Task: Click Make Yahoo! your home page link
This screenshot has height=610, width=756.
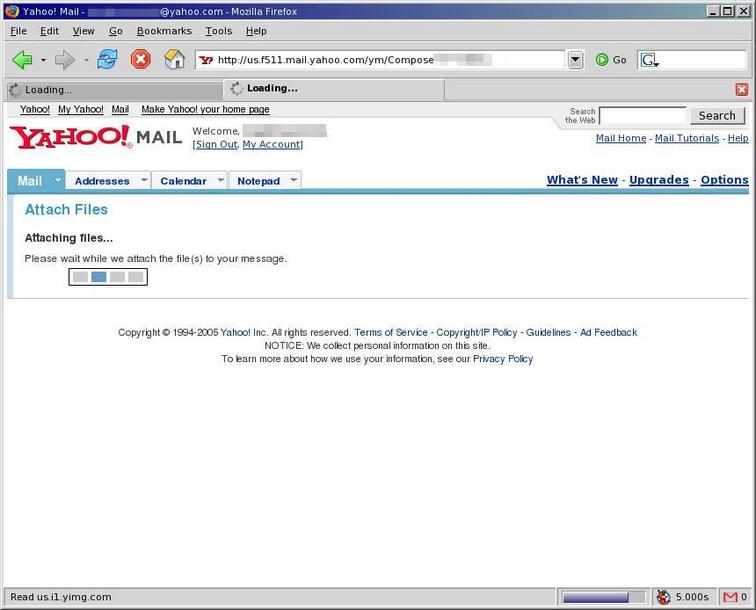Action: click(205, 109)
